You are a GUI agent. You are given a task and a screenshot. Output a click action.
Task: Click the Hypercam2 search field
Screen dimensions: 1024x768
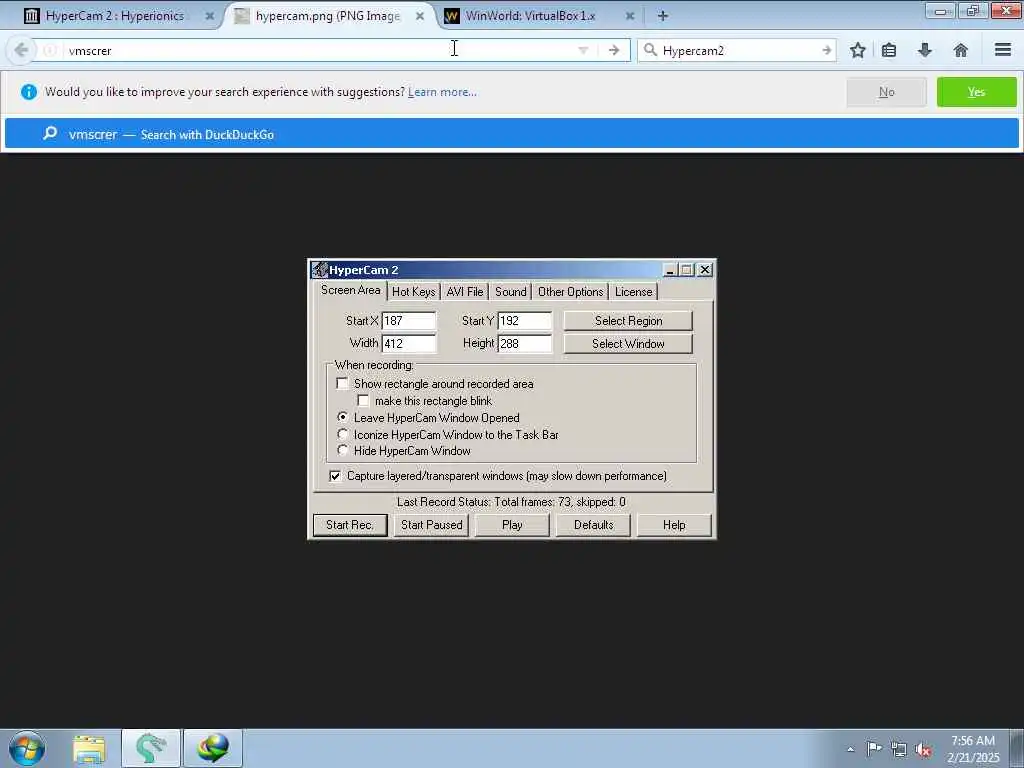point(738,50)
